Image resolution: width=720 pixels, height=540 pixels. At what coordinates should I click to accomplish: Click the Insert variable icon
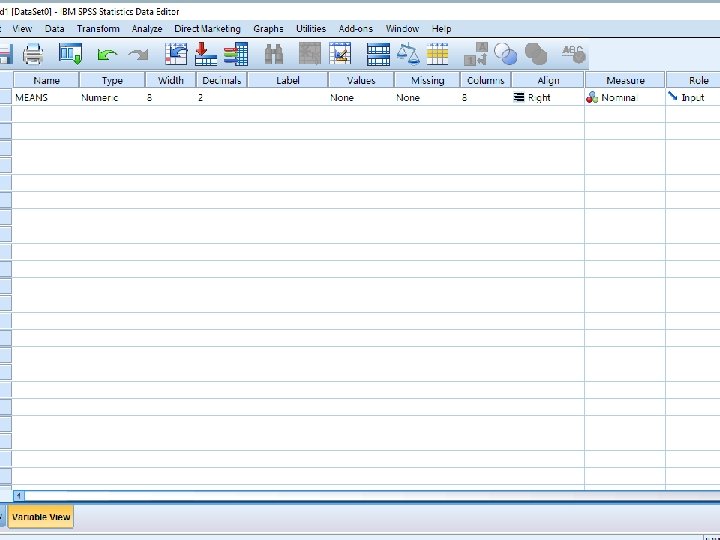[x=340, y=54]
